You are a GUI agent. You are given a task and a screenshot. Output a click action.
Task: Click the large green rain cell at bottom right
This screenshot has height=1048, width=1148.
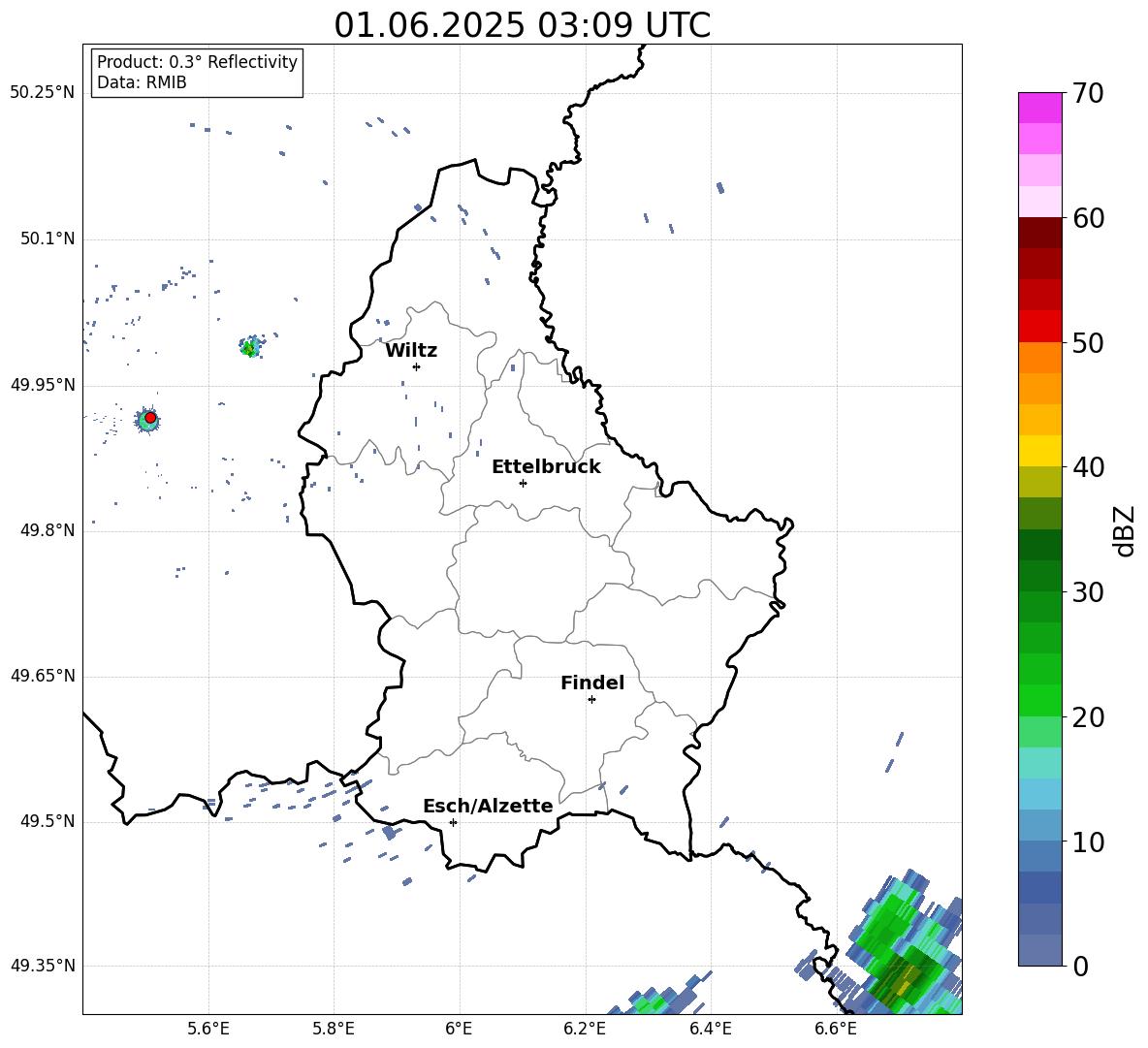click(899, 951)
